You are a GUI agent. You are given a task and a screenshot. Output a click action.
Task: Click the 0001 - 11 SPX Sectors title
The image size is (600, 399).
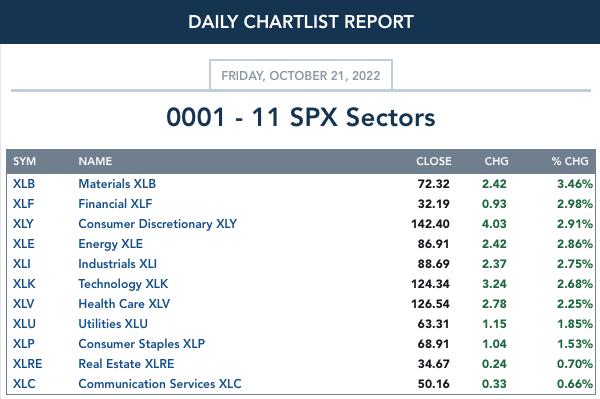coord(301,117)
